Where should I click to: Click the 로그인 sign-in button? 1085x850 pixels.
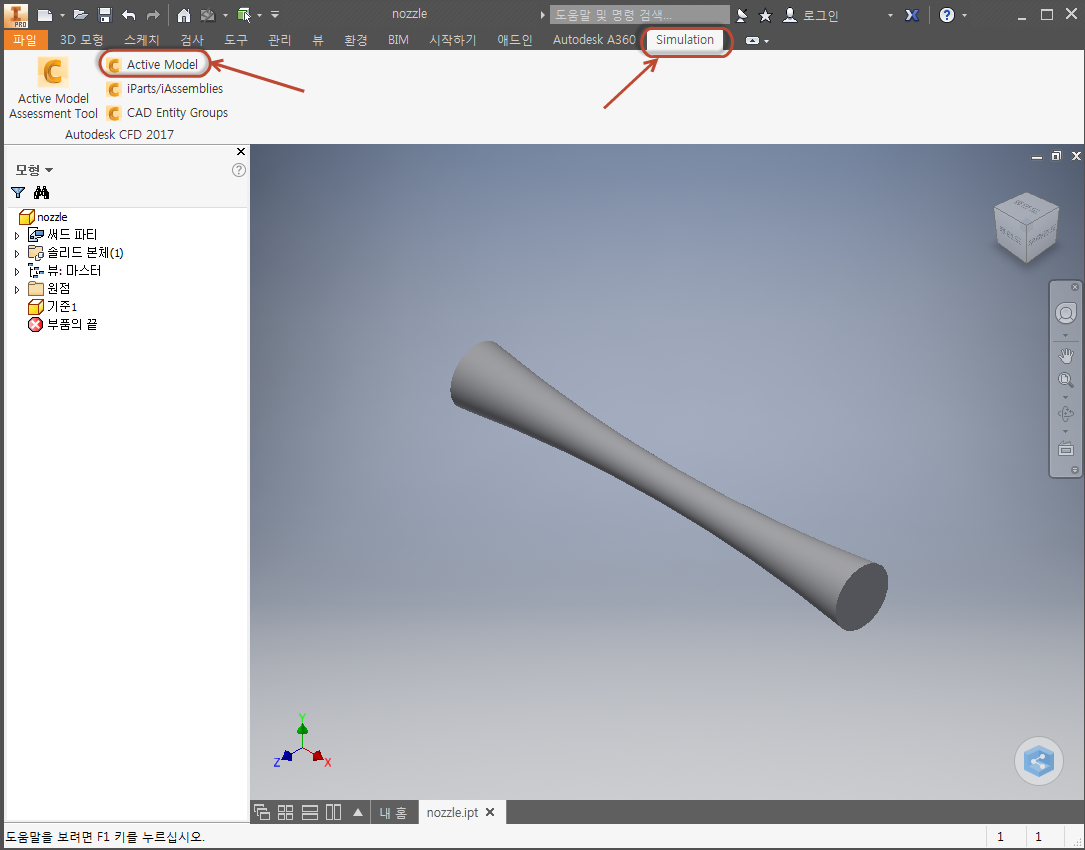point(810,15)
